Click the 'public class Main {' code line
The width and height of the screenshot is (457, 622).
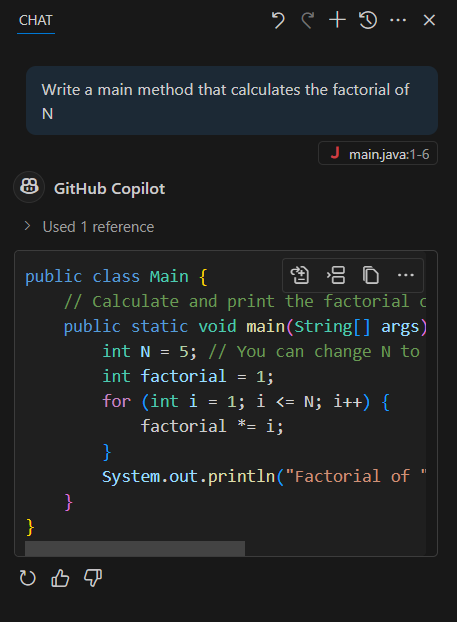[116, 276]
